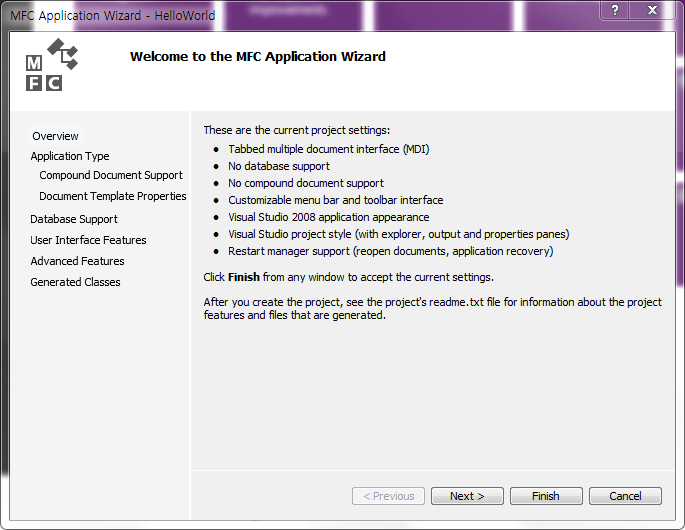
Task: Click Finish to accept settings
Action: (546, 496)
